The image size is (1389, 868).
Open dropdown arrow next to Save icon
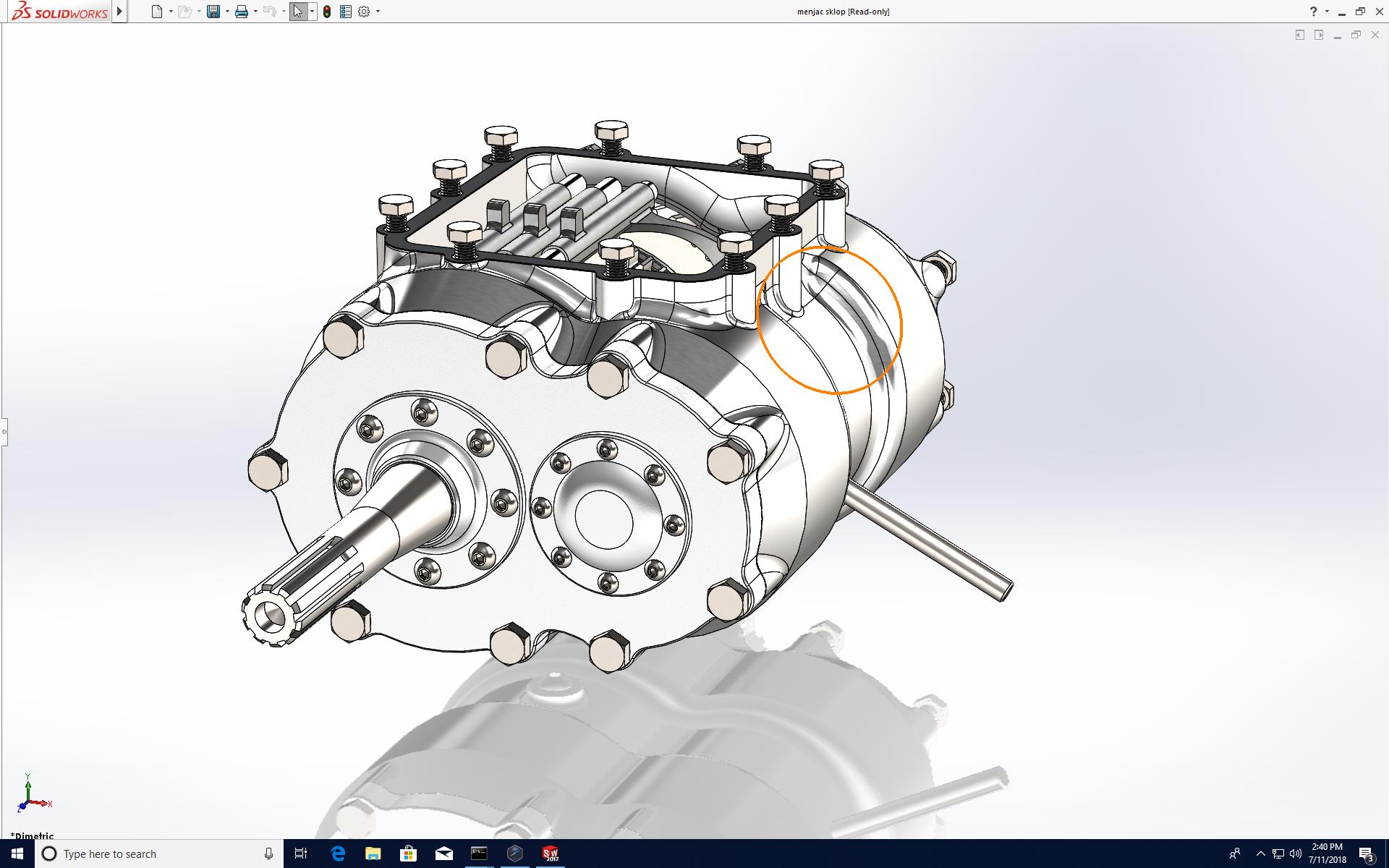(x=227, y=12)
